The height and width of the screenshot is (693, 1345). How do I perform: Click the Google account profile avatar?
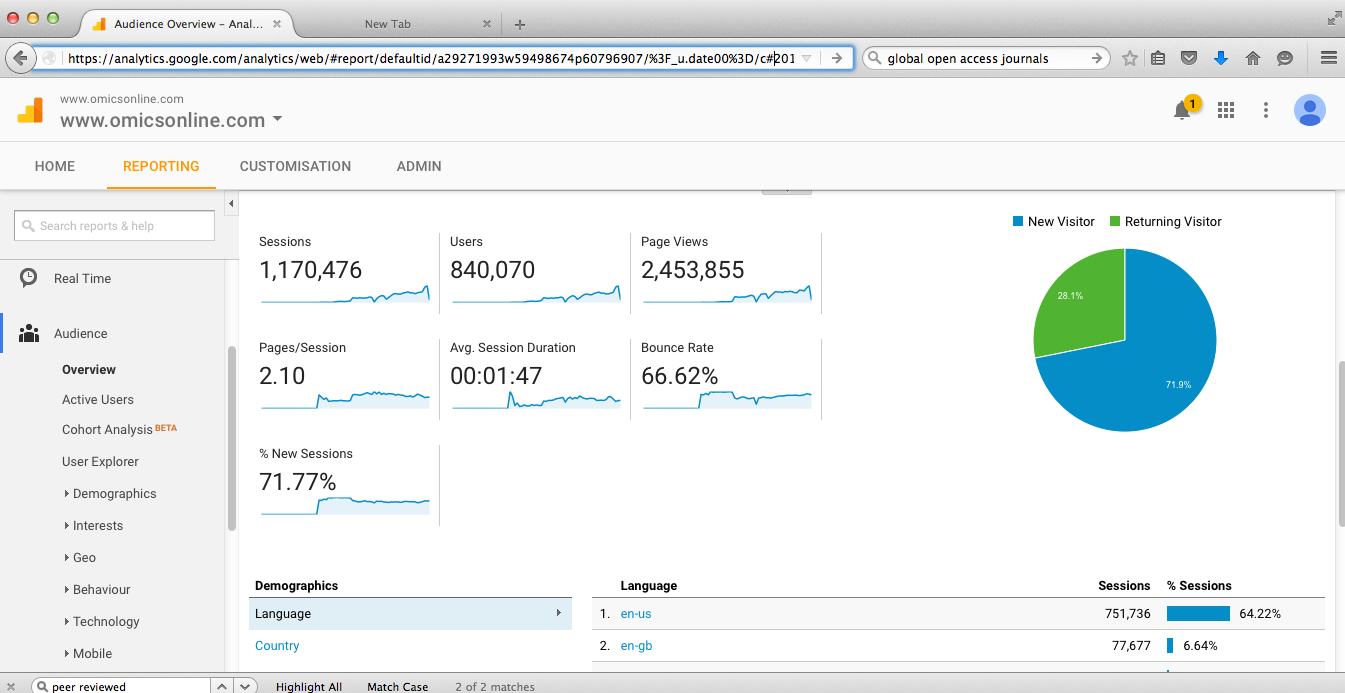(x=1309, y=110)
